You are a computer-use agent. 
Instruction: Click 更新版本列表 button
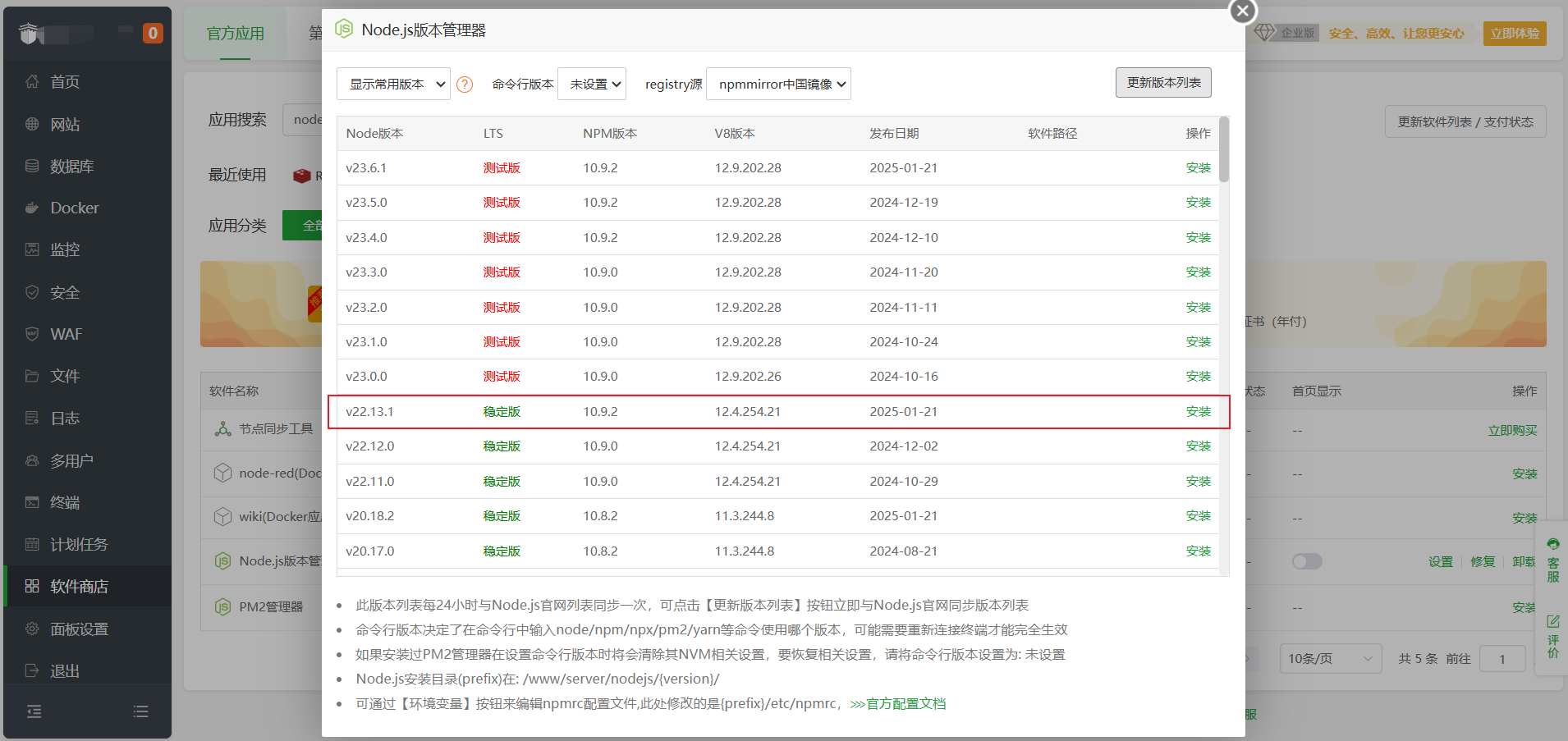pyautogui.click(x=1163, y=82)
